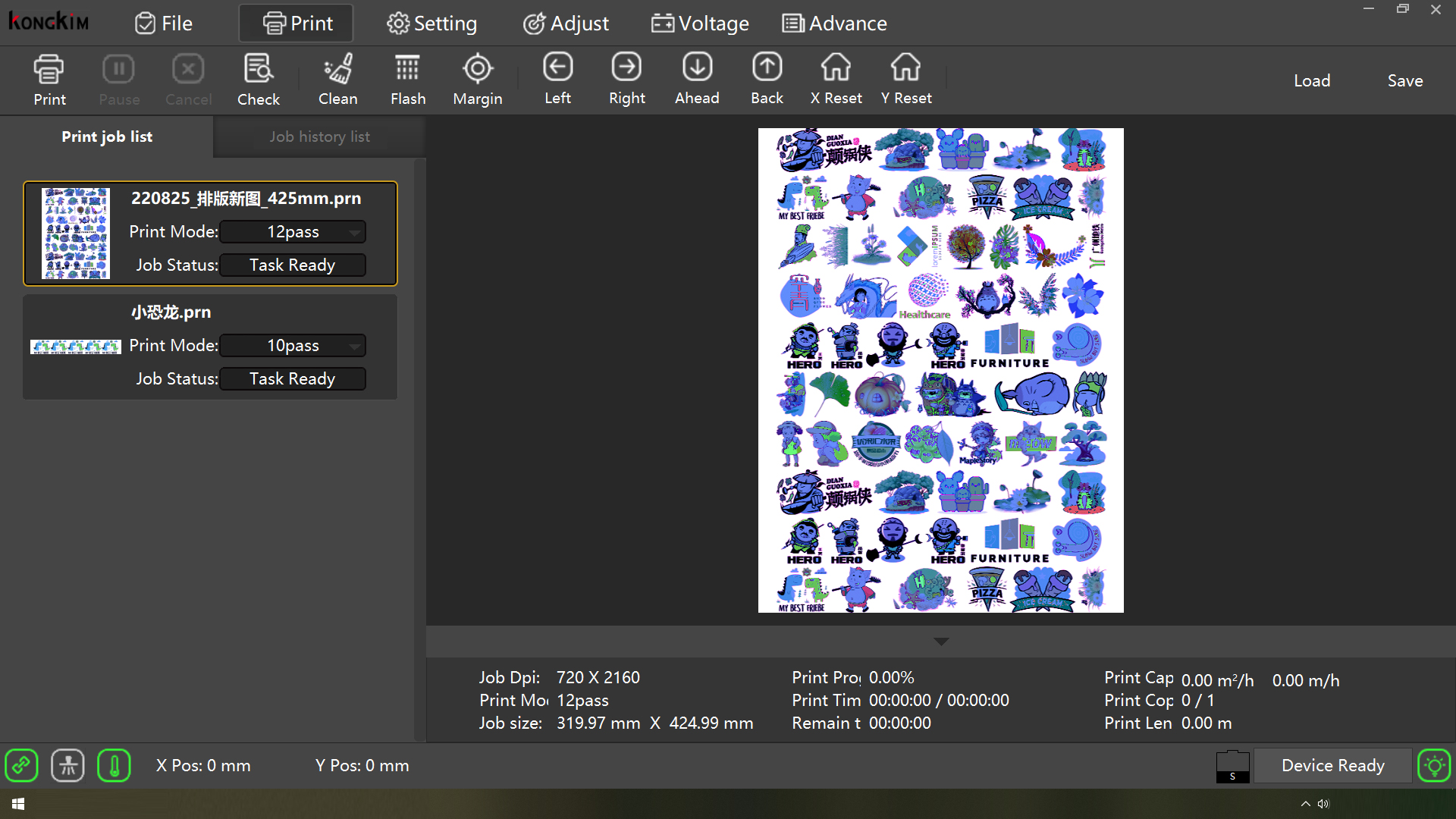
Task: Toggle the green thermometer heater icon
Action: 115,765
